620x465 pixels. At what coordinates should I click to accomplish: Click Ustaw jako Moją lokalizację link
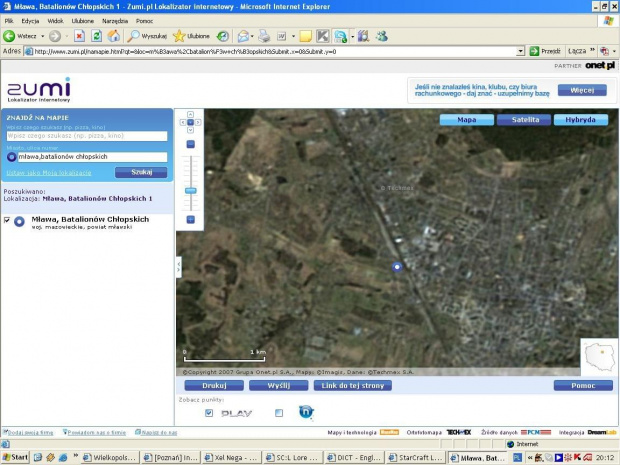(49, 173)
